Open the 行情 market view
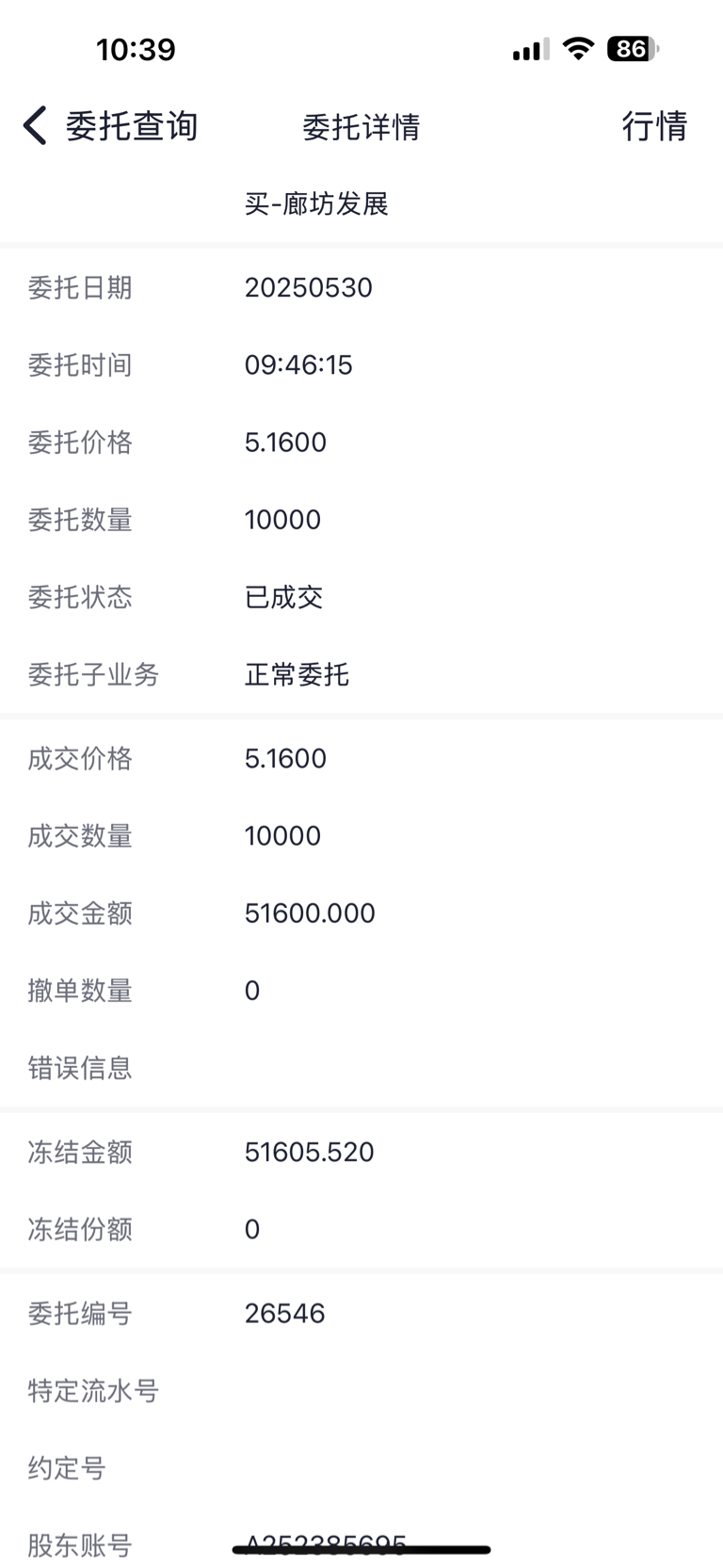 coord(655,125)
